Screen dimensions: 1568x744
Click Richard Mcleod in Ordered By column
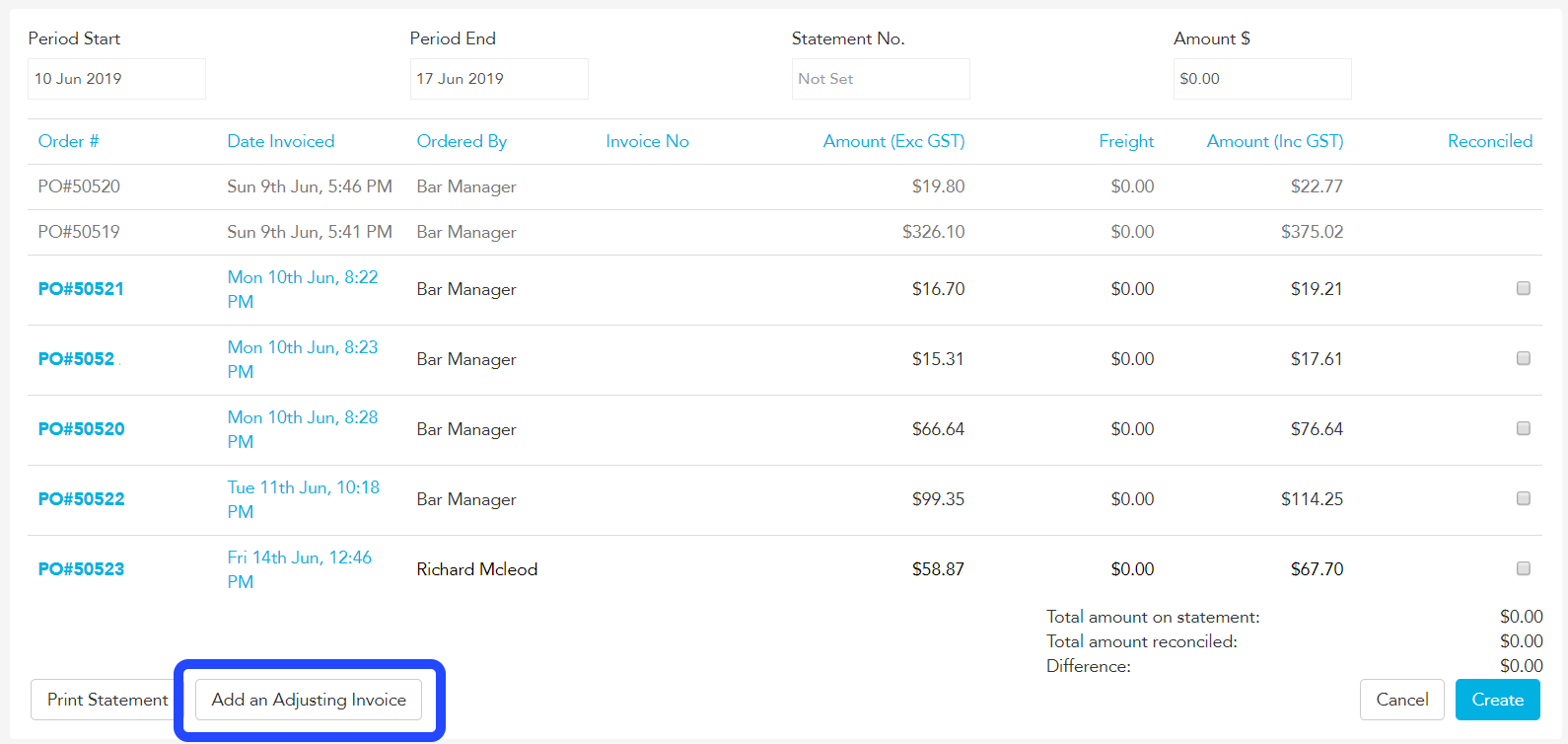[x=477, y=569]
